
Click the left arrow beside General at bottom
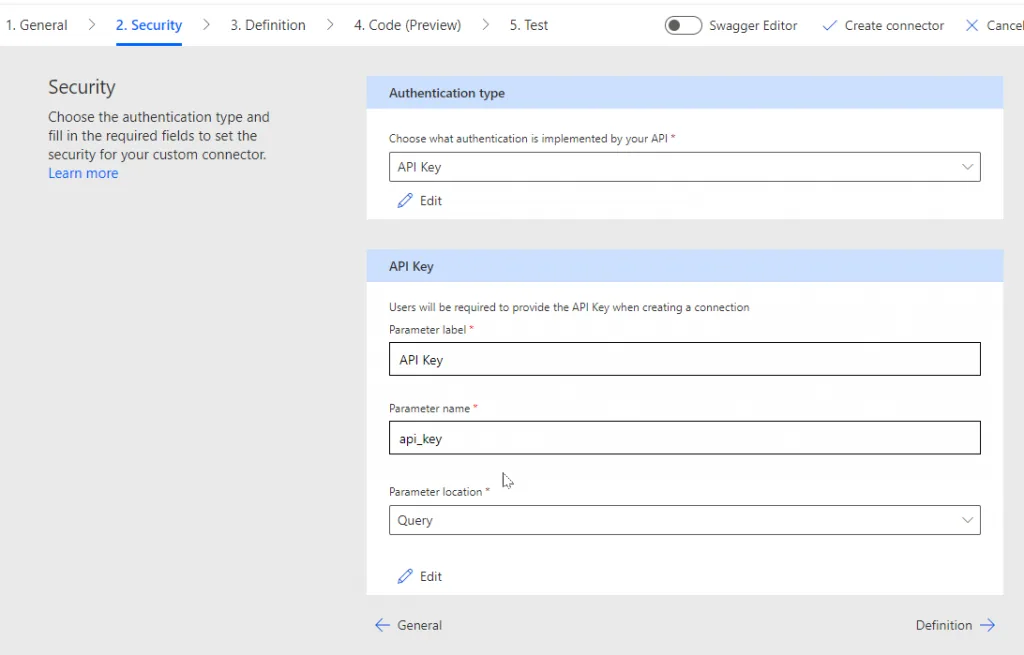point(382,625)
